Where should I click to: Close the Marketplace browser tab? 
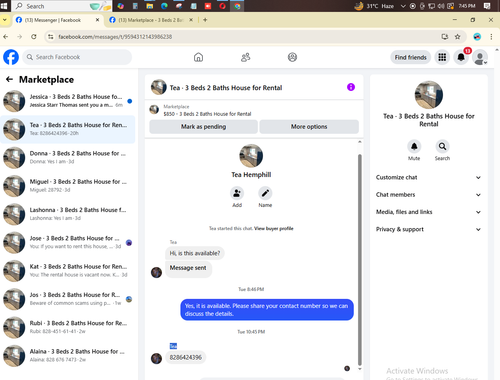click(x=191, y=20)
